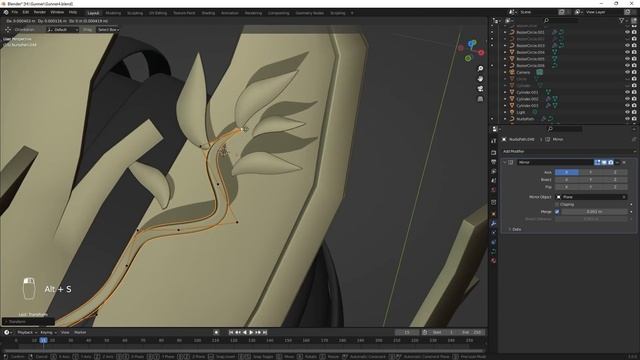This screenshot has height=360, width=640.
Task: Open the timeline View menu
Action: click(65, 333)
